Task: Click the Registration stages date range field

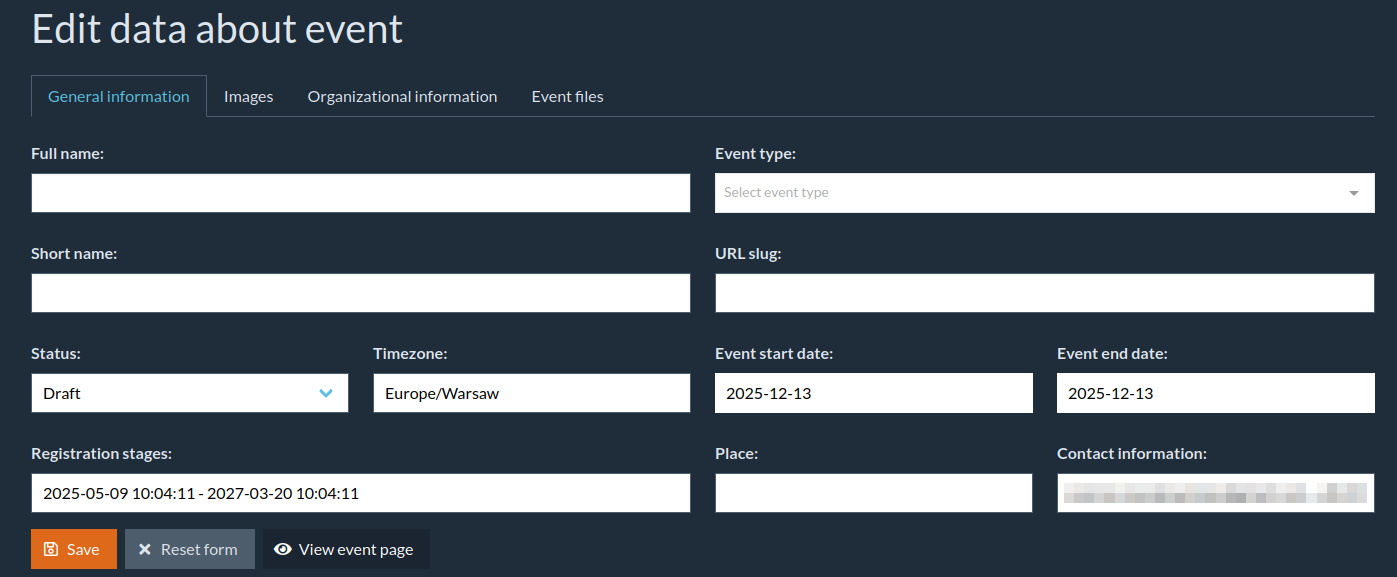Action: (360, 493)
